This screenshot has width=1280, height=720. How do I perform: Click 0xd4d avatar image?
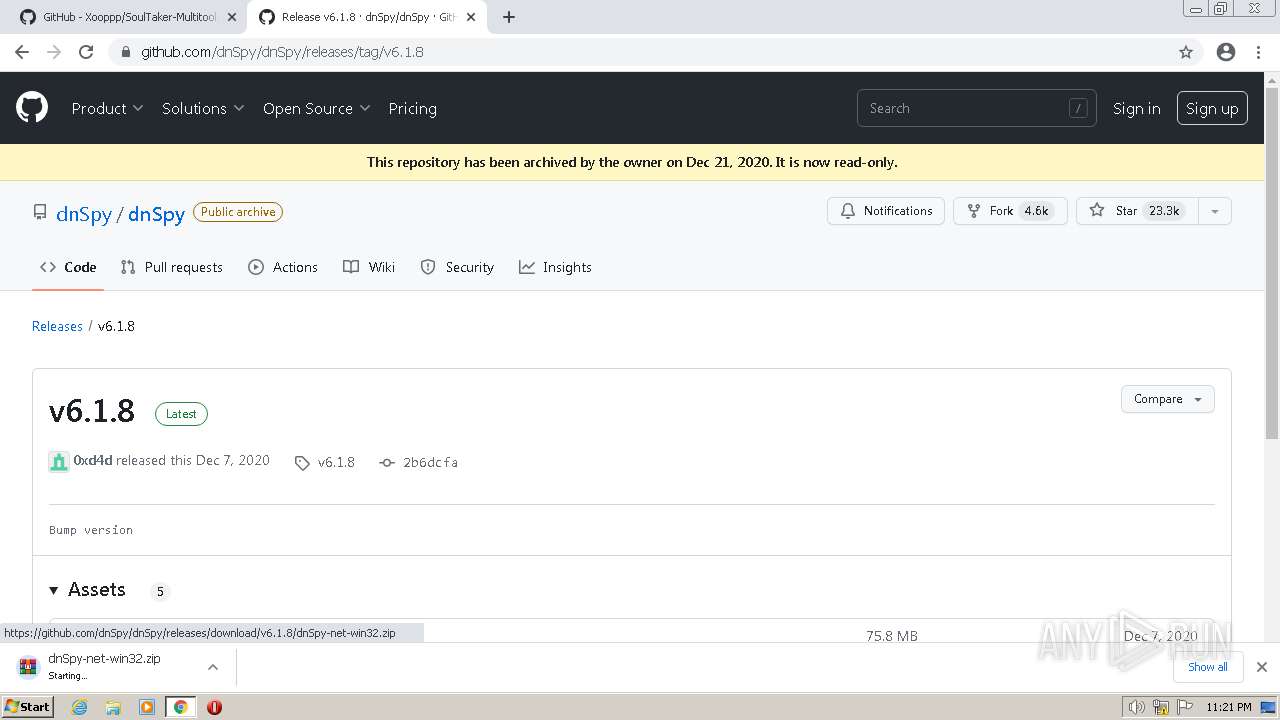pos(59,461)
